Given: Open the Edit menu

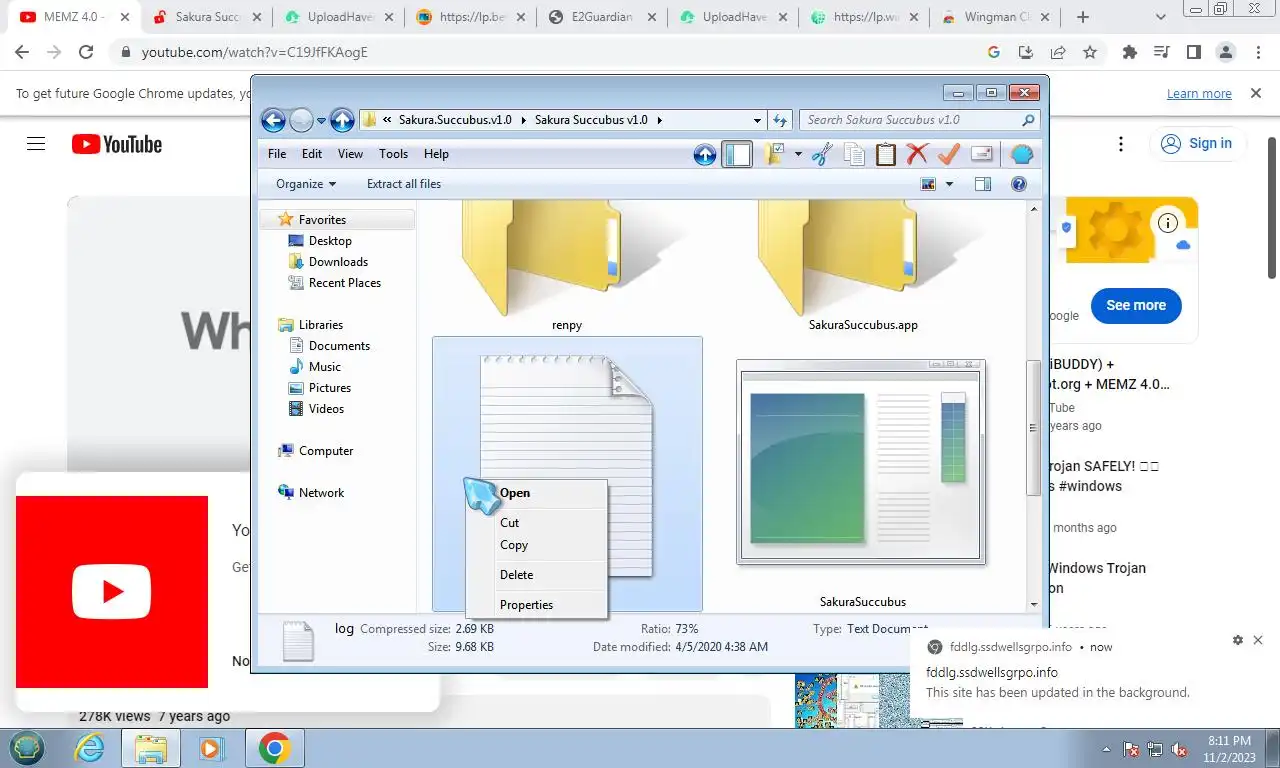Looking at the screenshot, I should 312,154.
